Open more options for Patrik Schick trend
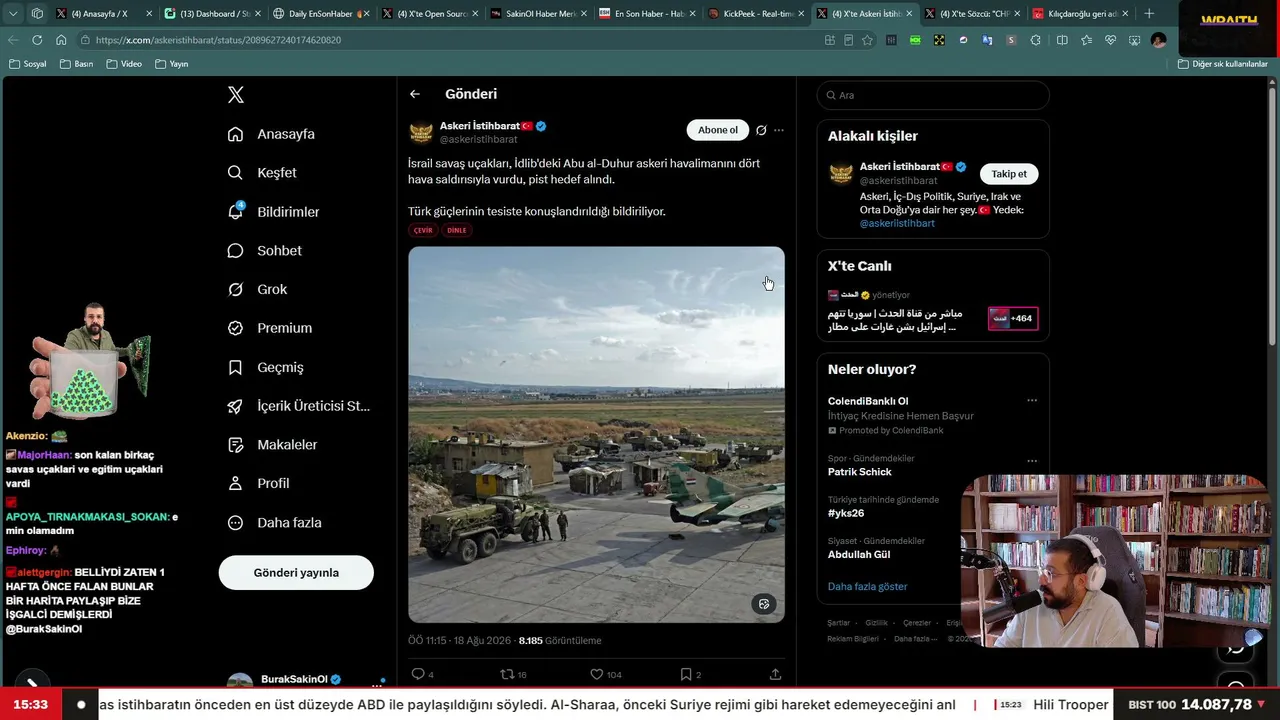Screen dimensions: 1280x720 [x=1032, y=461]
